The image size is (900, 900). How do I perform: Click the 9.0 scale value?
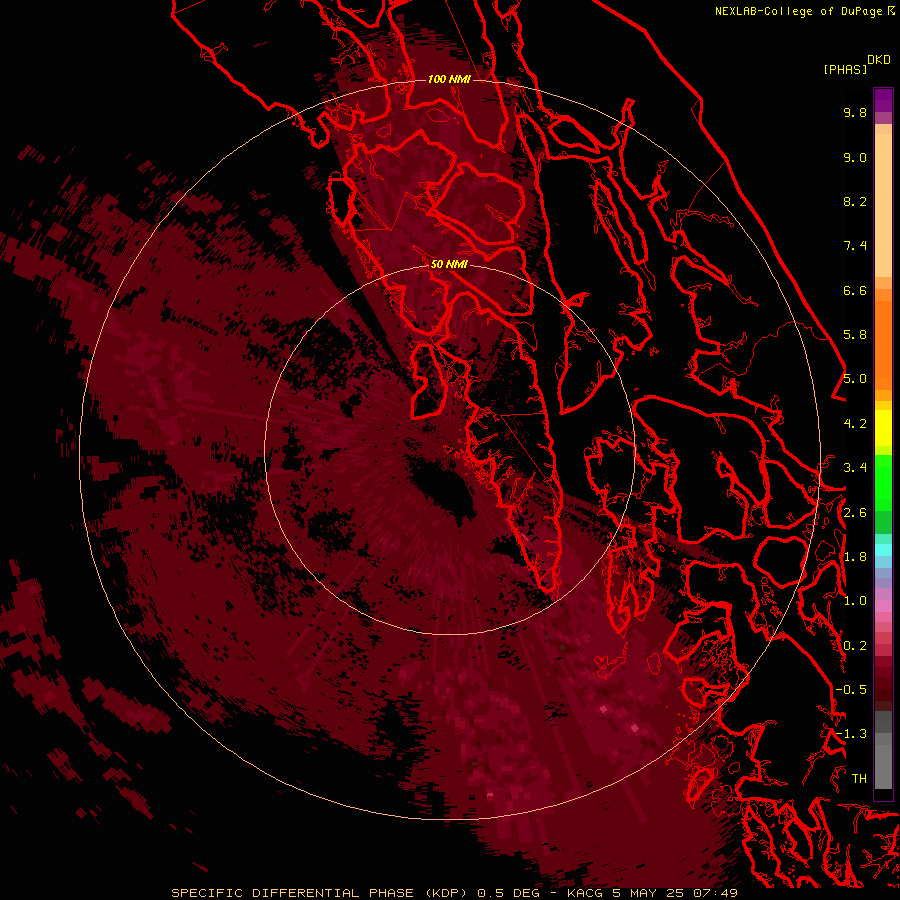tap(855, 157)
